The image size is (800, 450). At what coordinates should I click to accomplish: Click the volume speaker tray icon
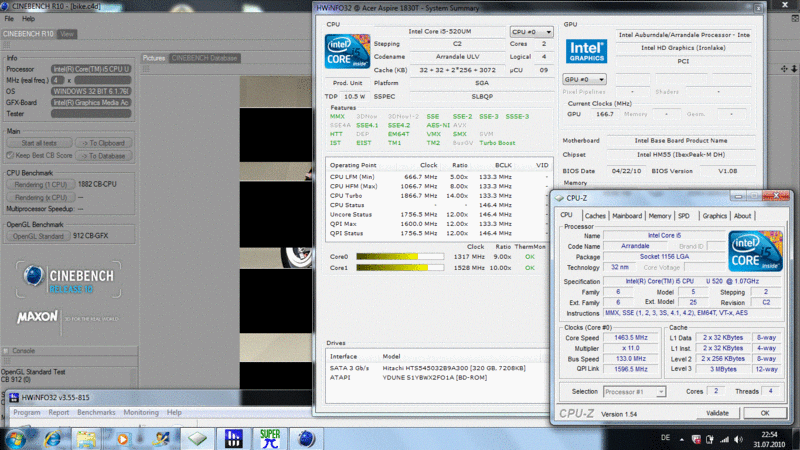738,439
